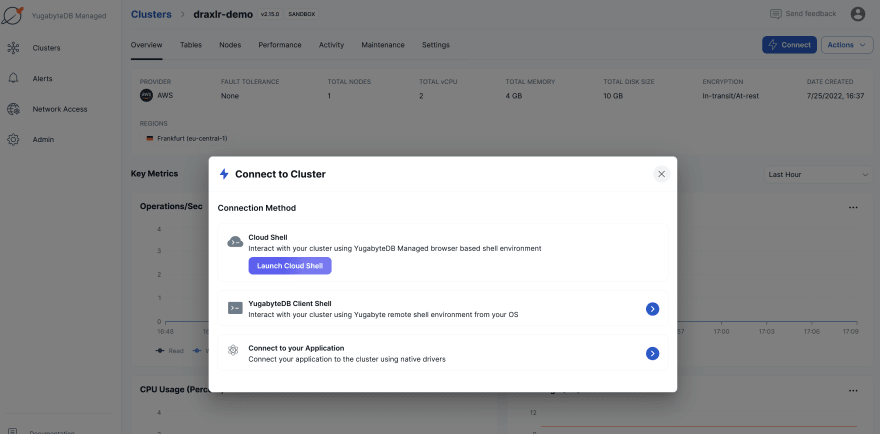
Task: Select Admin in the sidebar
Action: point(43,140)
